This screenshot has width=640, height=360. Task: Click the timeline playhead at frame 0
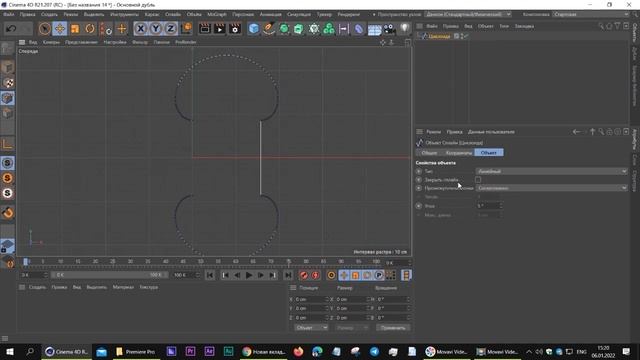tap(26, 262)
